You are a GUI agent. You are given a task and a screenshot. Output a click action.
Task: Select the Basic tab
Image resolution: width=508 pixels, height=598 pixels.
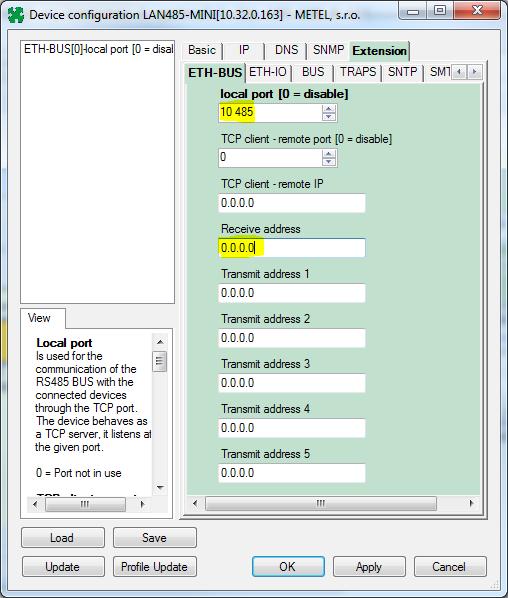(x=202, y=50)
